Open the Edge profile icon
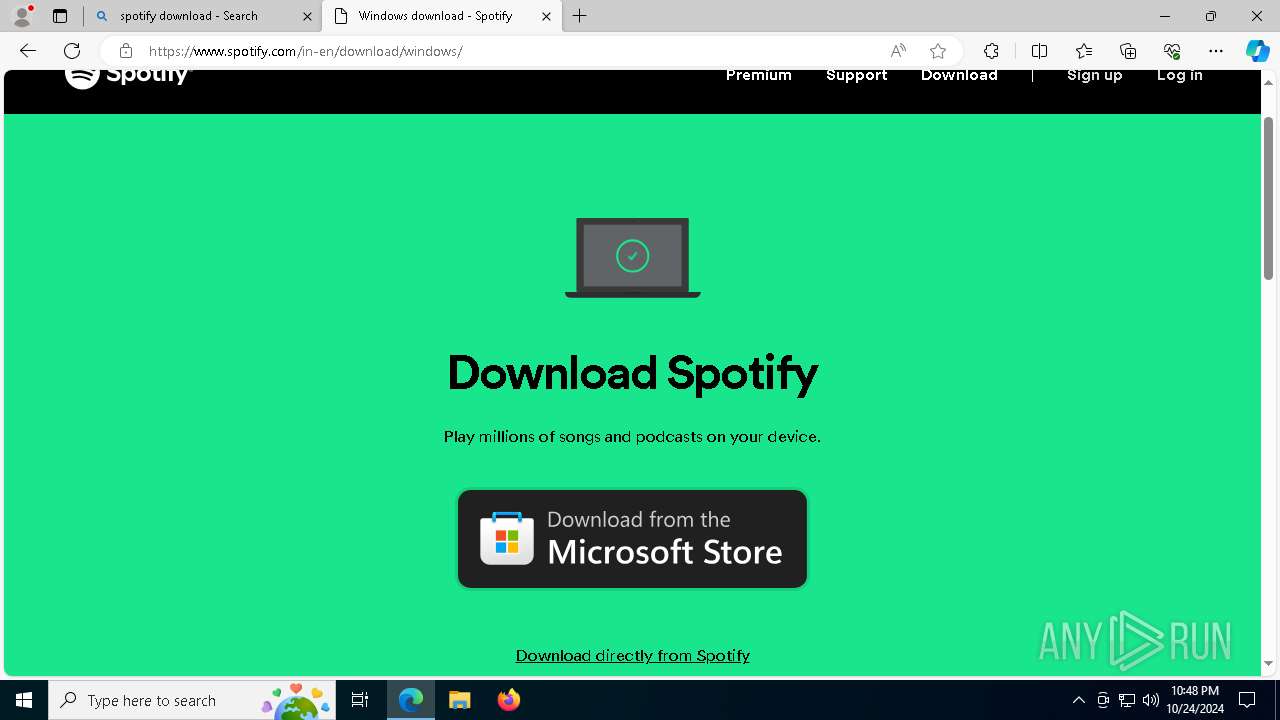1280x720 pixels. pyautogui.click(x=22, y=16)
